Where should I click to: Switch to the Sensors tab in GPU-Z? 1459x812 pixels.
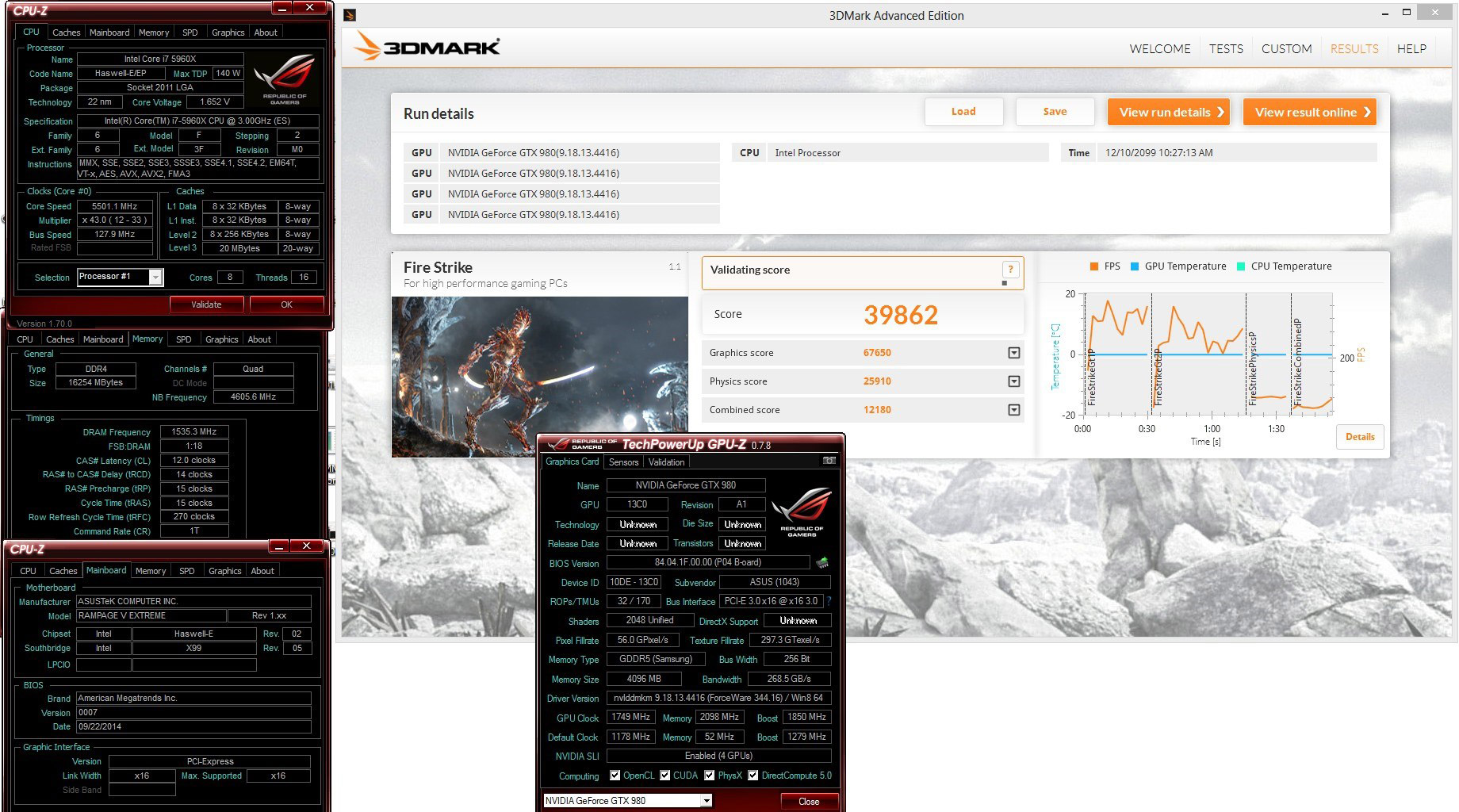[x=623, y=462]
